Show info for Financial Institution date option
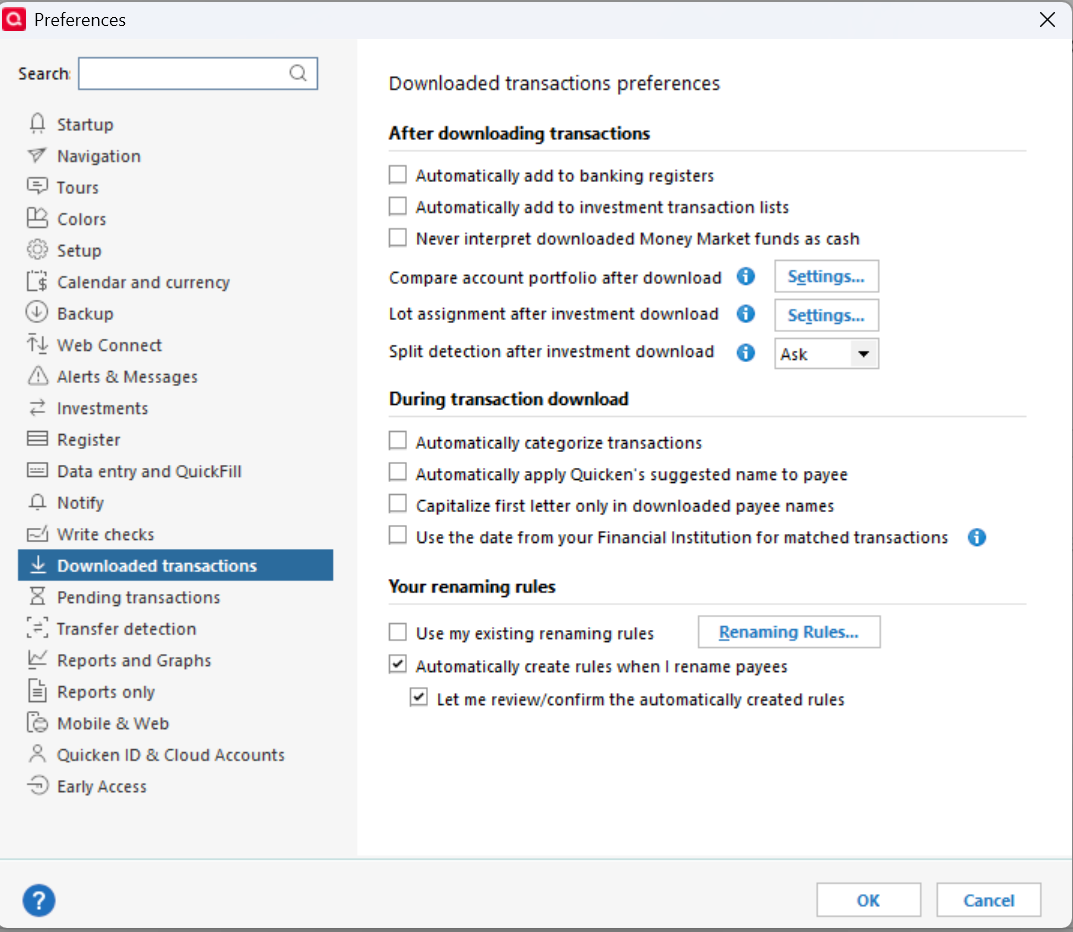The height and width of the screenshot is (932, 1073). [977, 537]
